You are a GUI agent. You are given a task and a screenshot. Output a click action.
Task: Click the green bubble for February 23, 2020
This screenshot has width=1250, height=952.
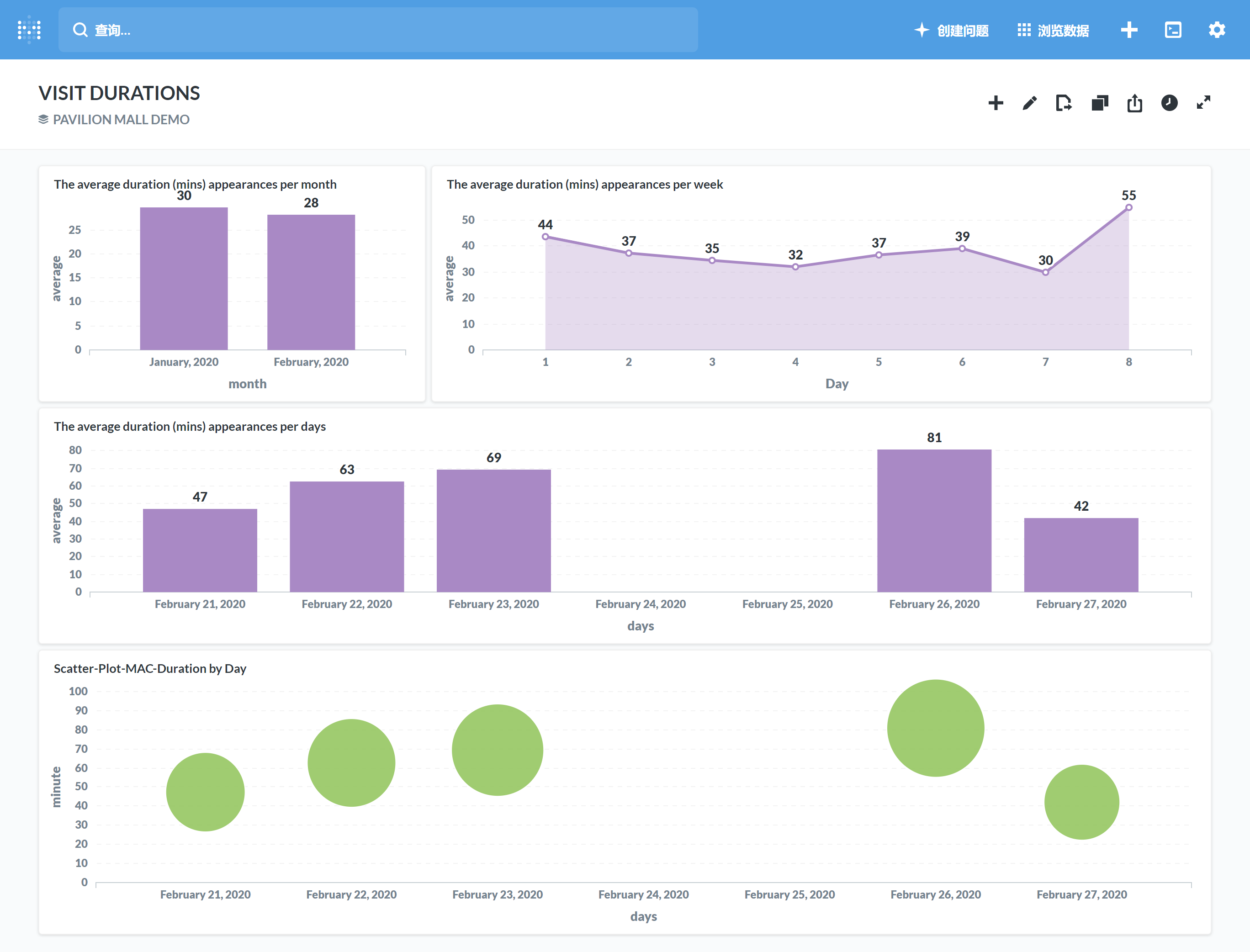[497, 750]
